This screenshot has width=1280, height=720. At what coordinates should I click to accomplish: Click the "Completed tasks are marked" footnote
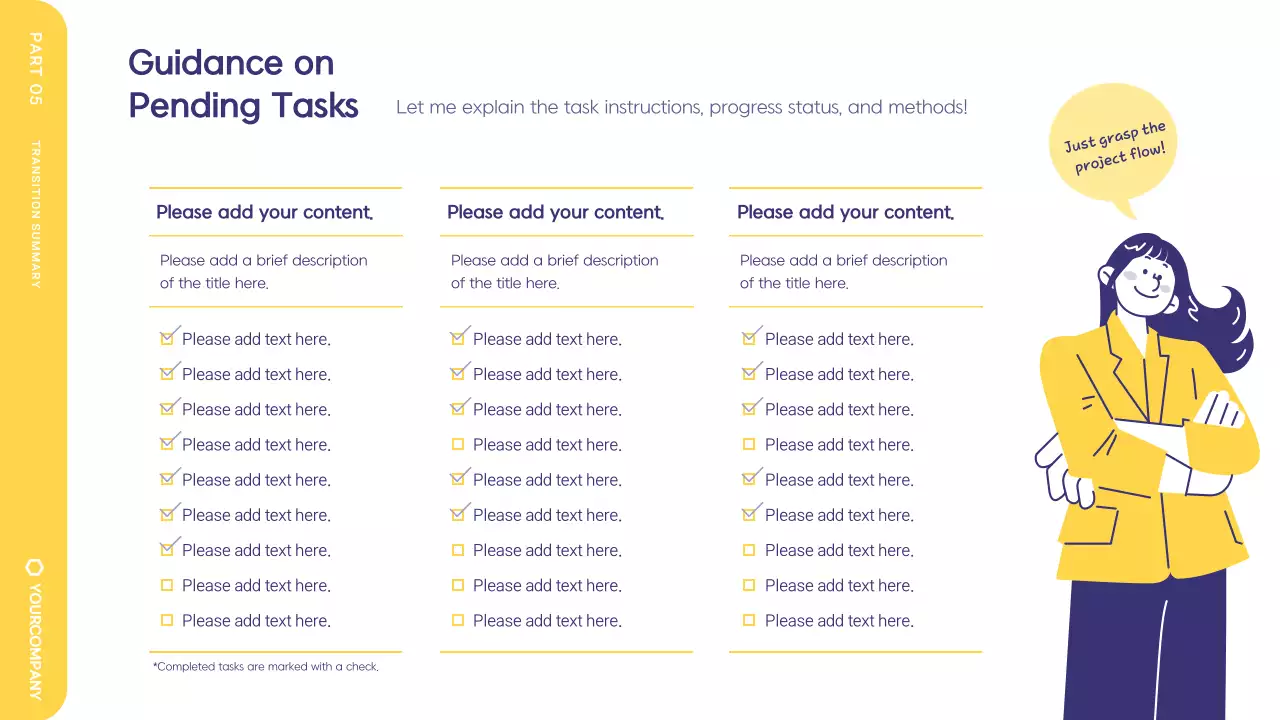265,666
